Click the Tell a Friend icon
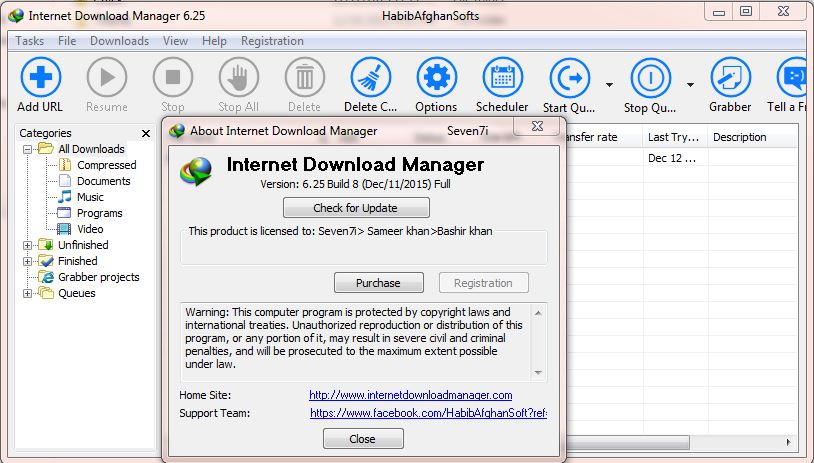The width and height of the screenshot is (814, 463). coord(791,77)
